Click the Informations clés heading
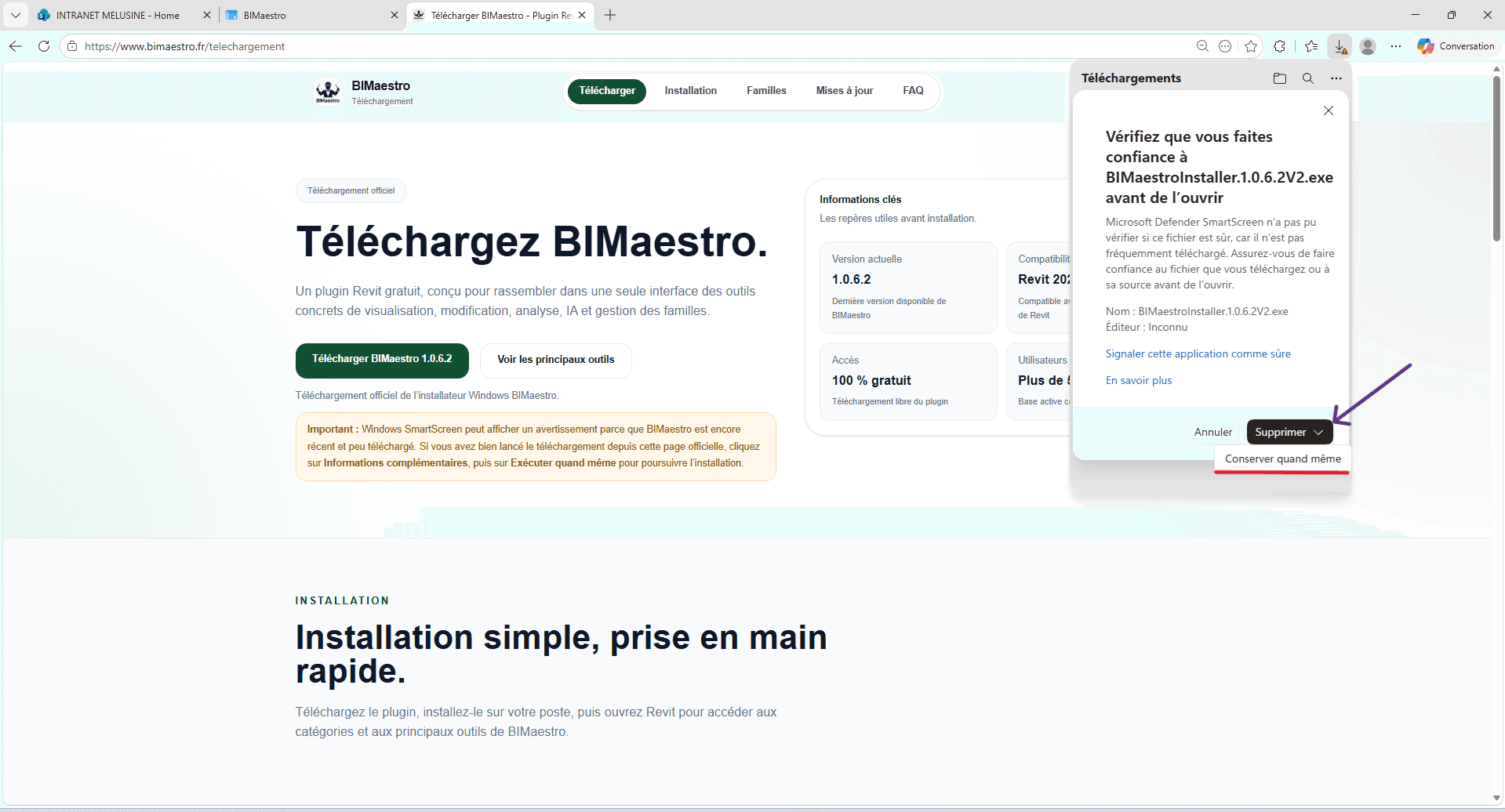The width and height of the screenshot is (1505, 812). 860,200
